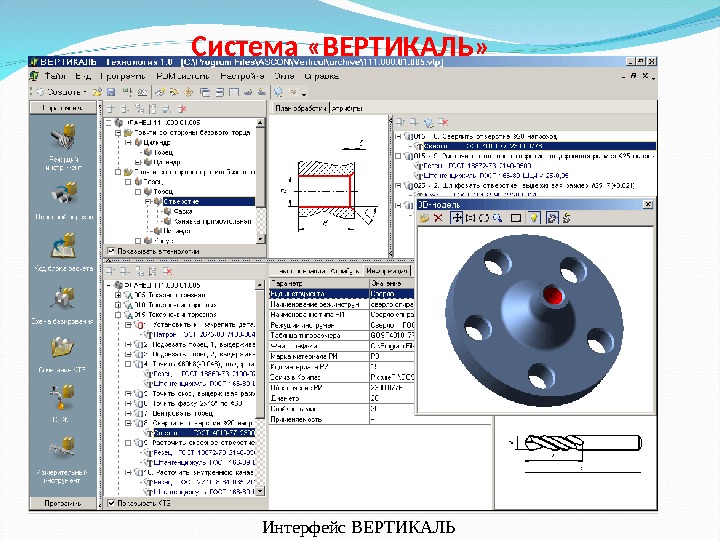Select the Центровать торец transition row
This screenshot has height=540, width=720.
[x=183, y=413]
